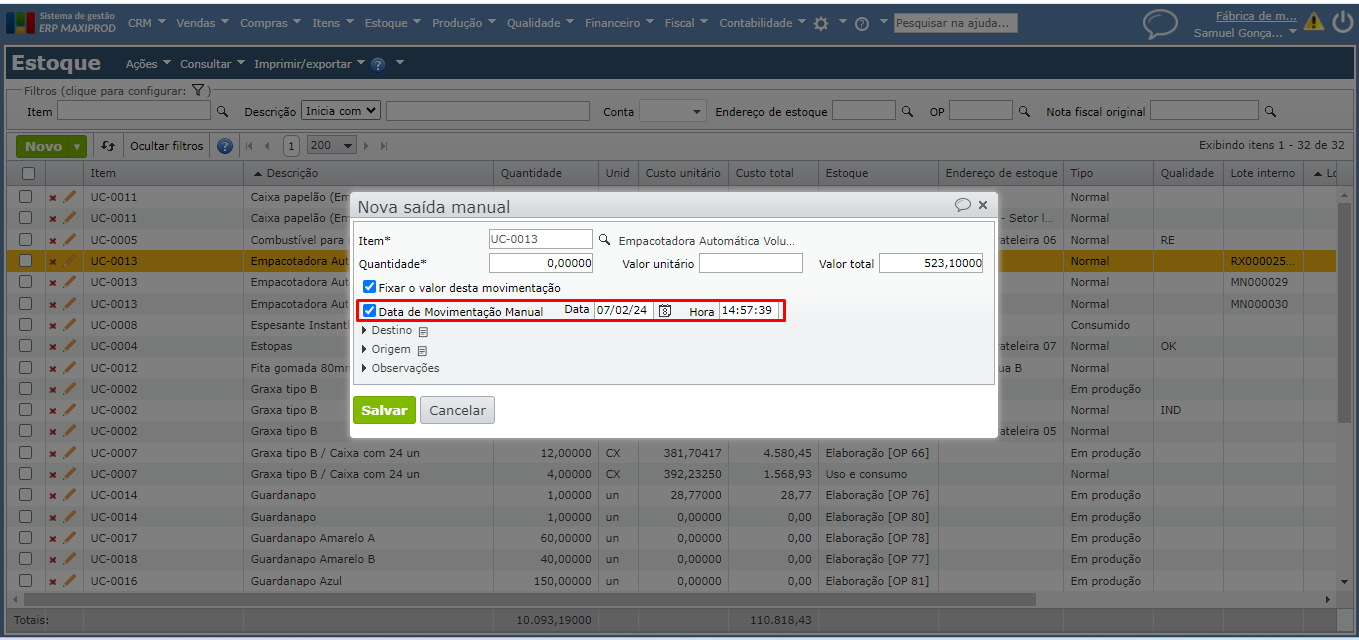Click the yellow warning alert icon
The width and height of the screenshot is (1359, 640).
(1314, 22)
